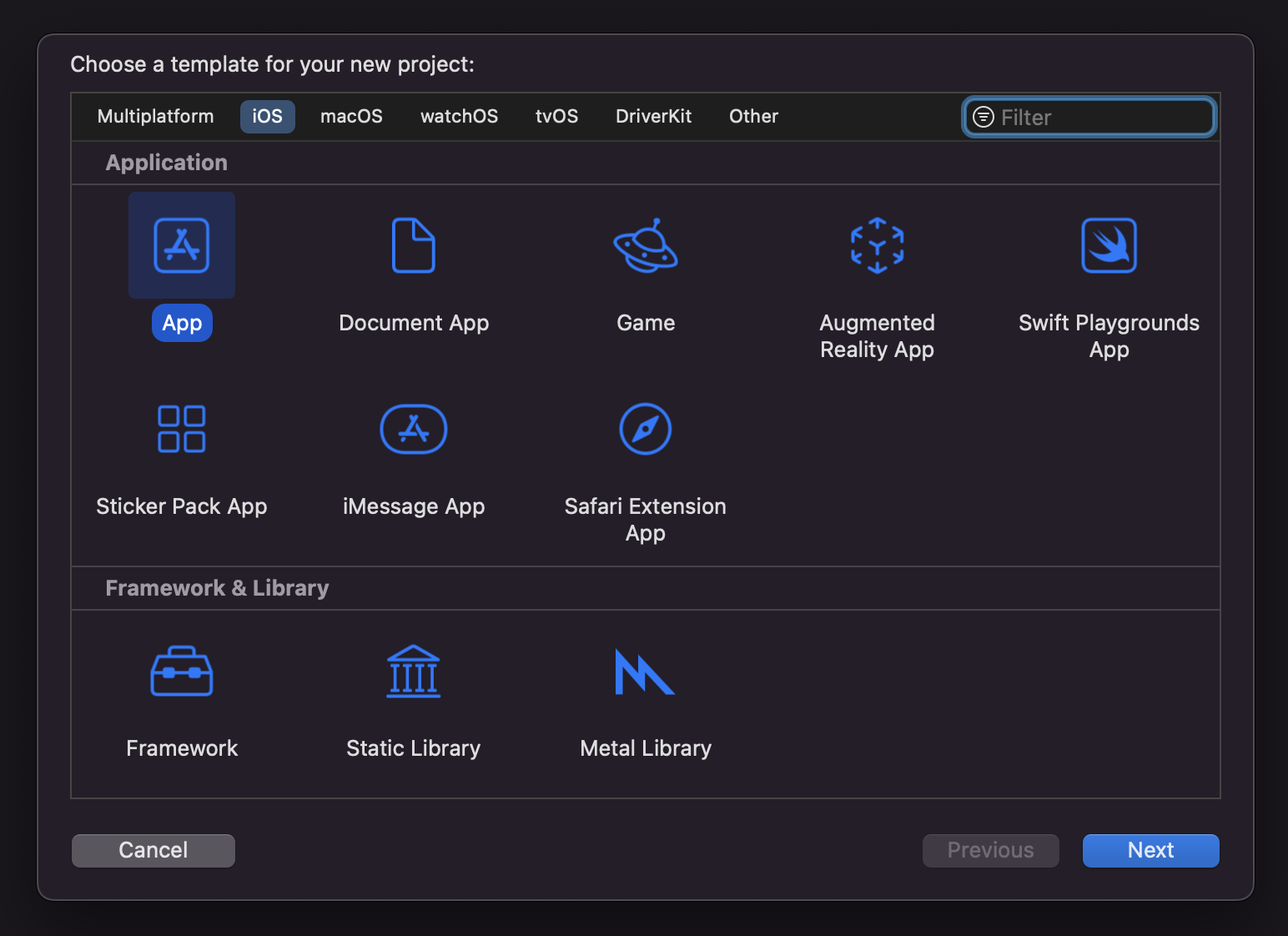
Task: Choose the Swift Playgrounds App icon
Action: [1109, 245]
